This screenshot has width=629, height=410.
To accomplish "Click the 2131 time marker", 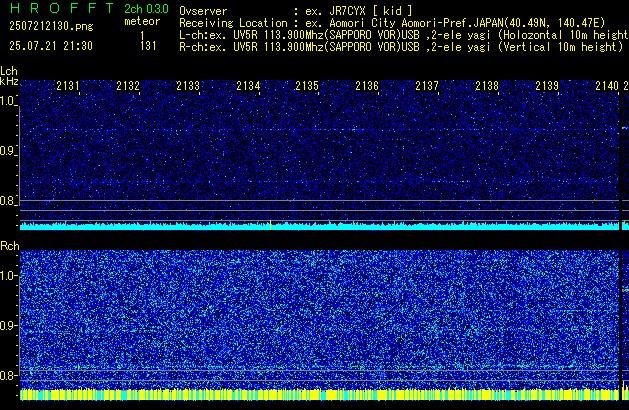I will click(x=68, y=86).
